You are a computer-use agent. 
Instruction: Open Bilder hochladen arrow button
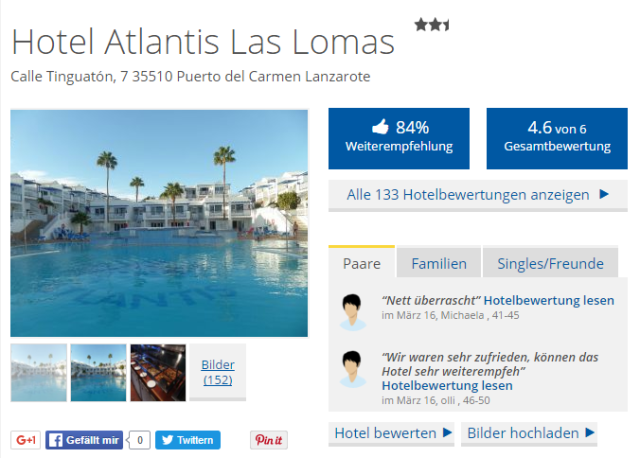click(x=531, y=433)
